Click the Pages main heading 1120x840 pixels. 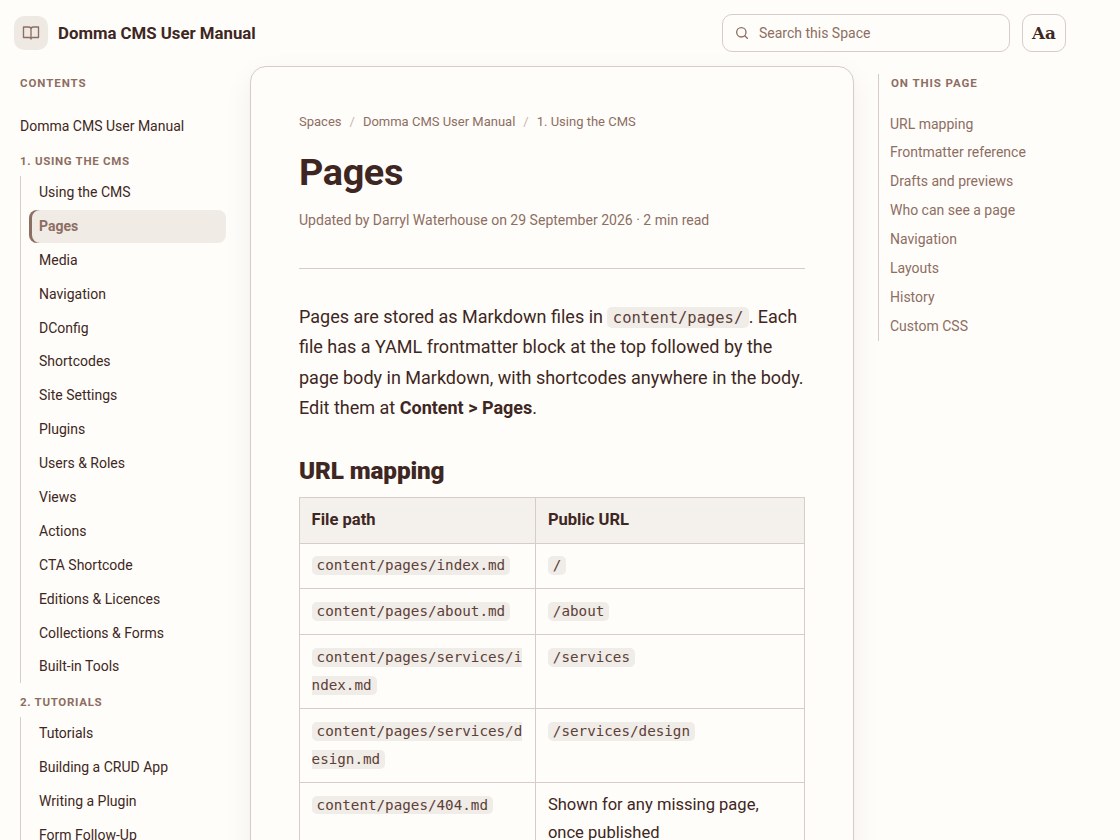351,173
